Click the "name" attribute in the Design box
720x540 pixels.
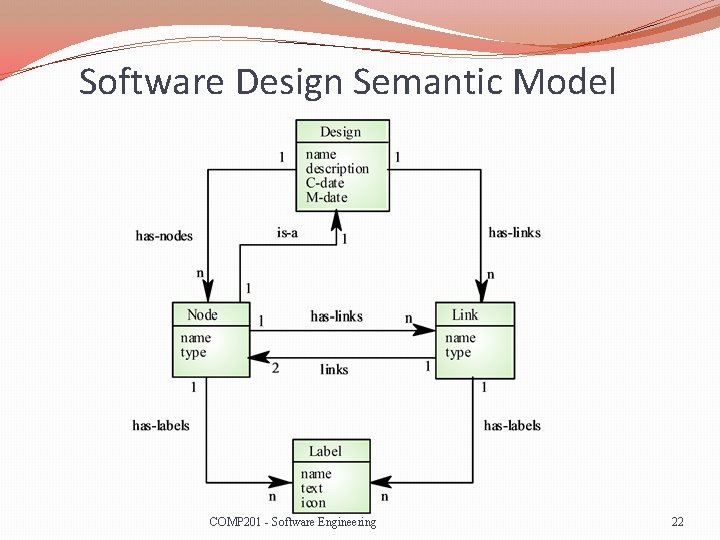pos(321,155)
